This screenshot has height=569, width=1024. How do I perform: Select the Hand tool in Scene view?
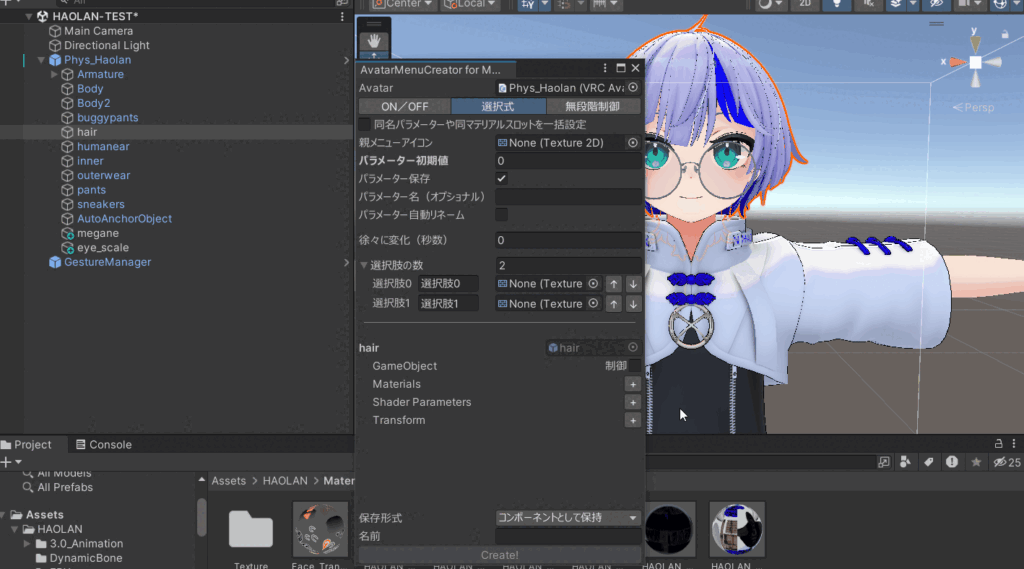[x=374, y=41]
